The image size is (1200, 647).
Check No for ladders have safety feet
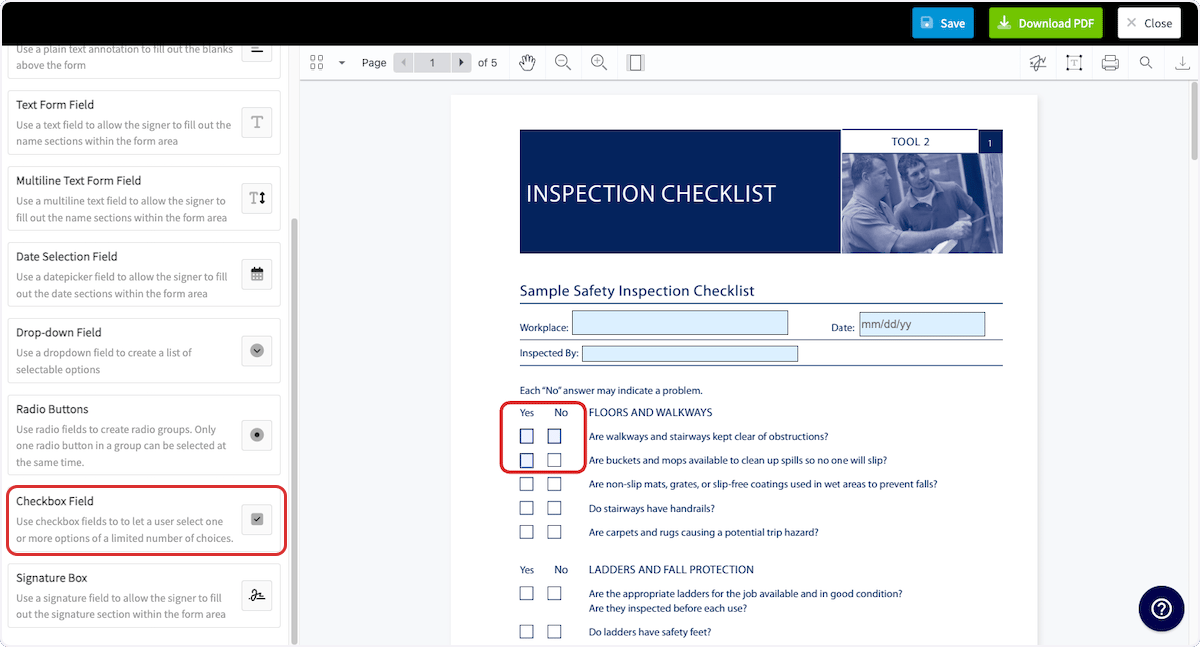pyautogui.click(x=554, y=631)
